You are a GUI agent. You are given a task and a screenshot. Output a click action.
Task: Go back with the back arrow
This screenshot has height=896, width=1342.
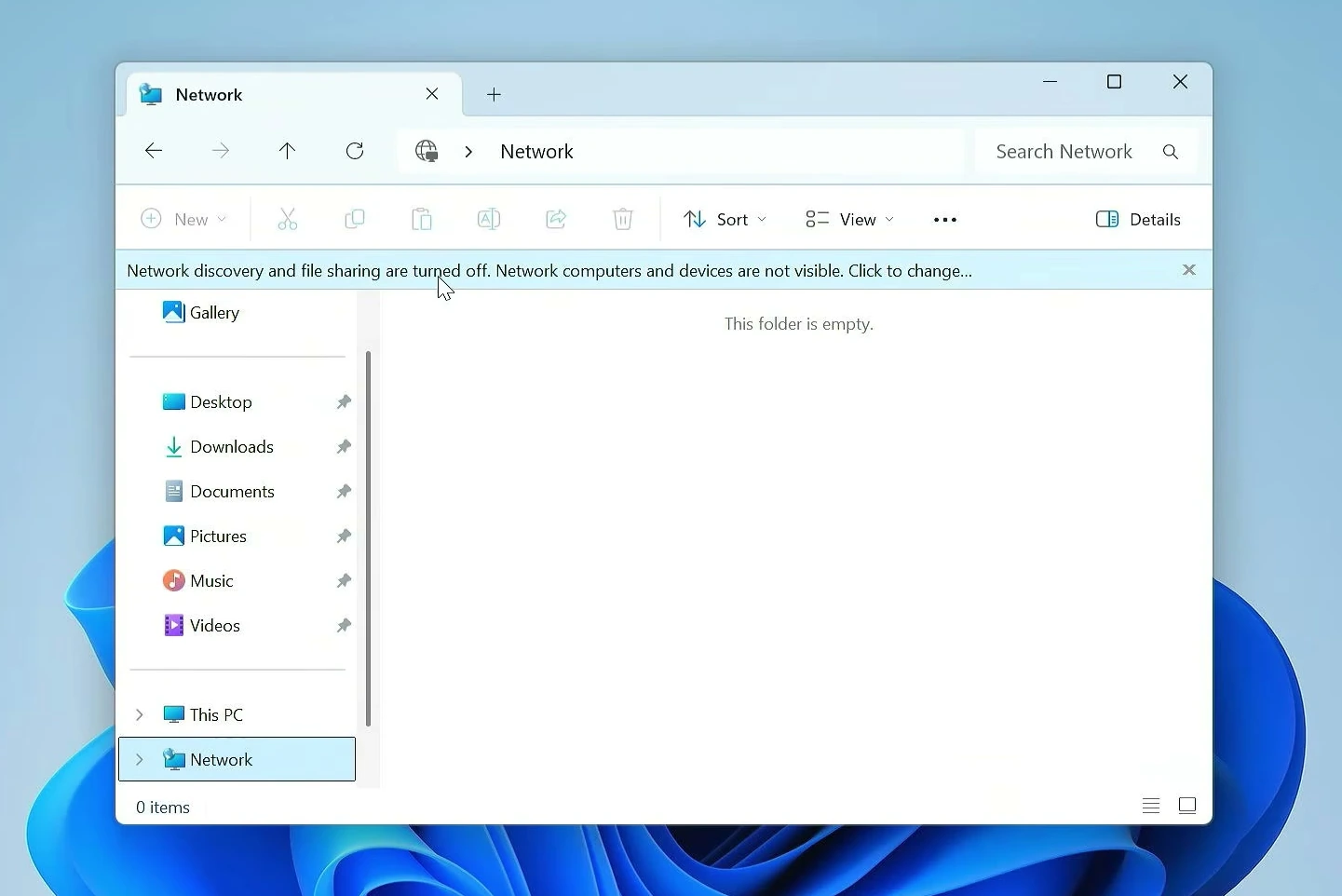(x=154, y=151)
